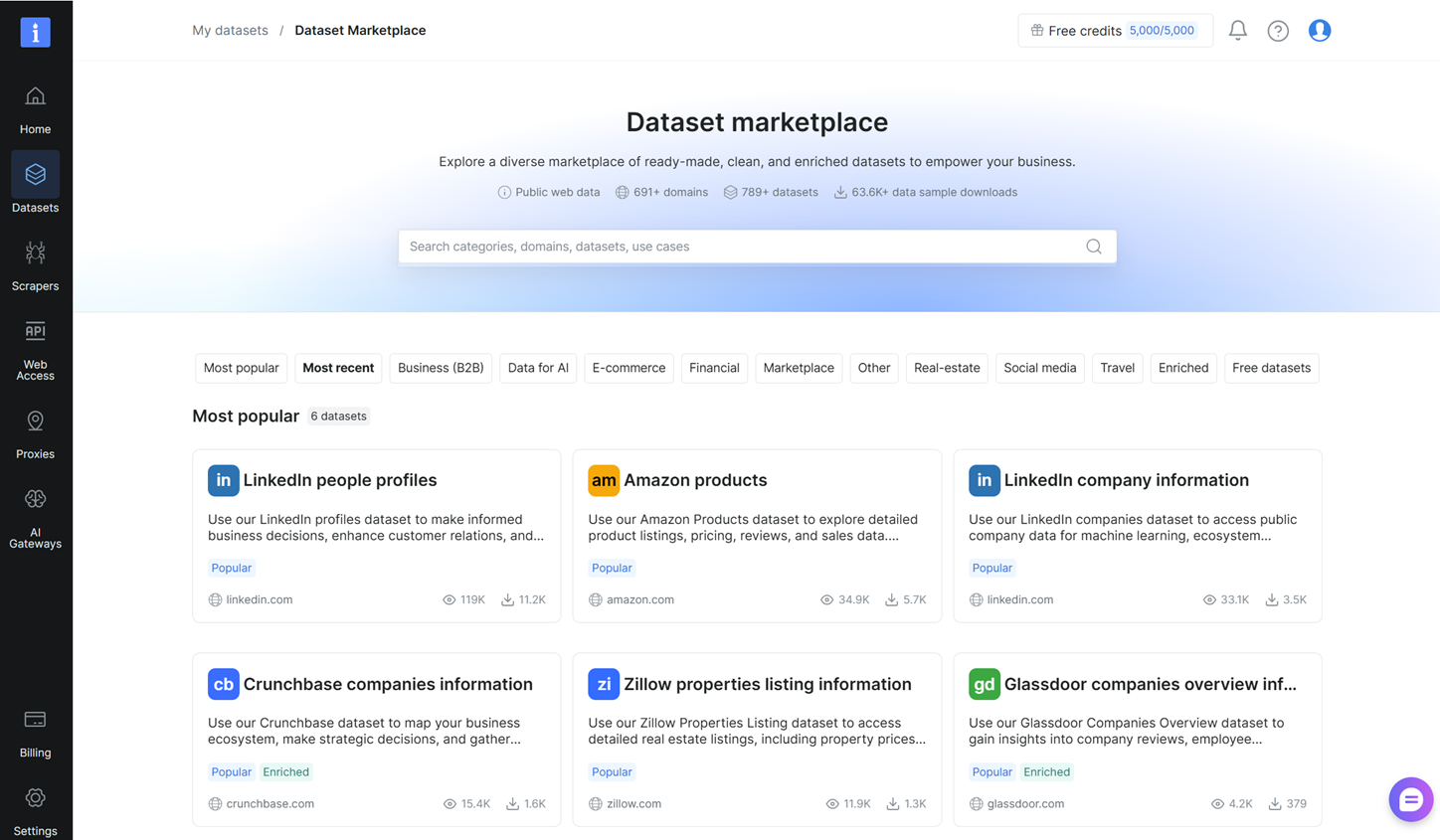Go to Home in the sidebar
This screenshot has height=840, width=1440.
[35, 109]
